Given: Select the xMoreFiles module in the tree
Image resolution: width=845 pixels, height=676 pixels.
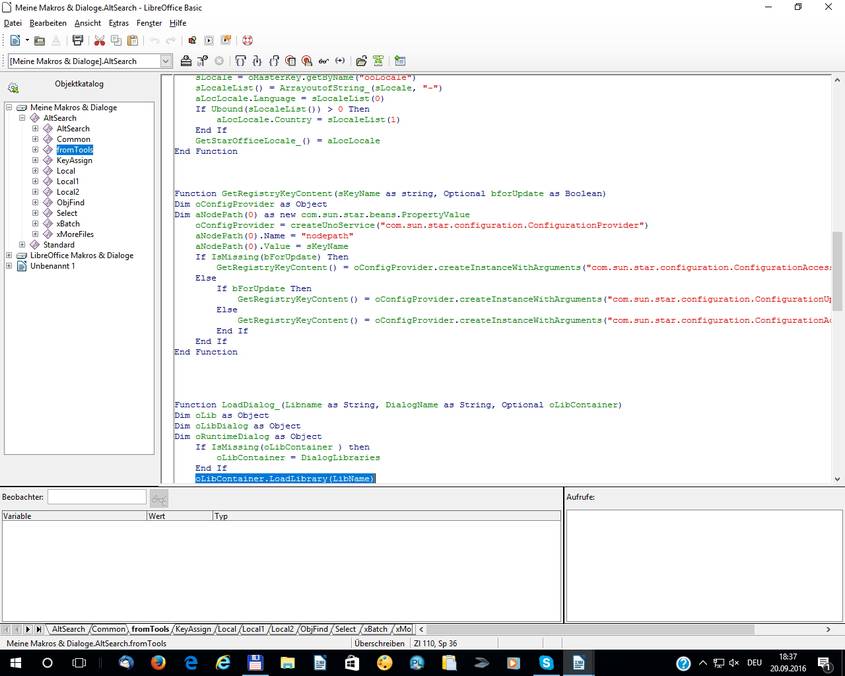Looking at the screenshot, I should point(75,234).
